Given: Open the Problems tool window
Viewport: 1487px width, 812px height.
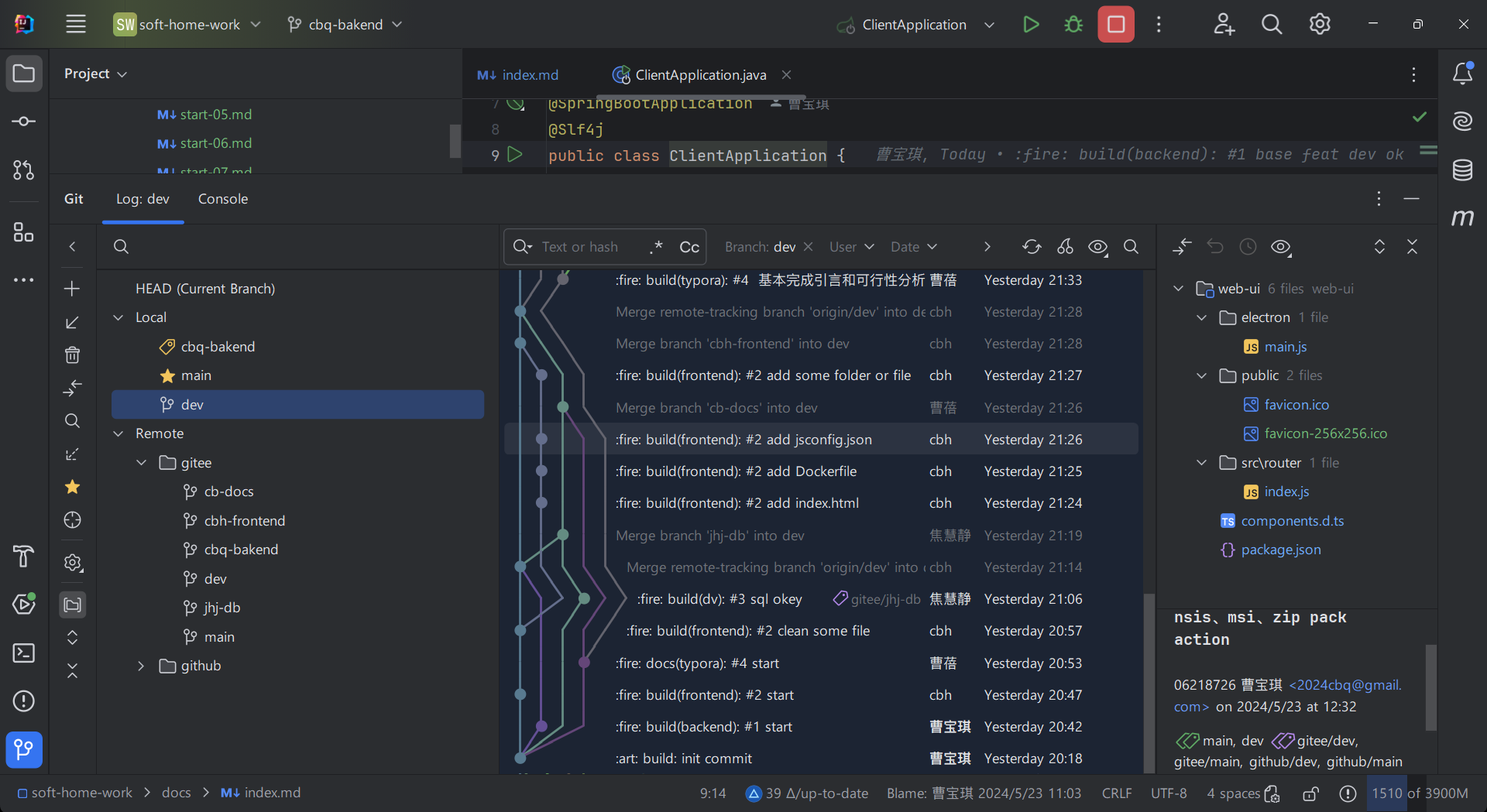Looking at the screenshot, I should (24, 701).
